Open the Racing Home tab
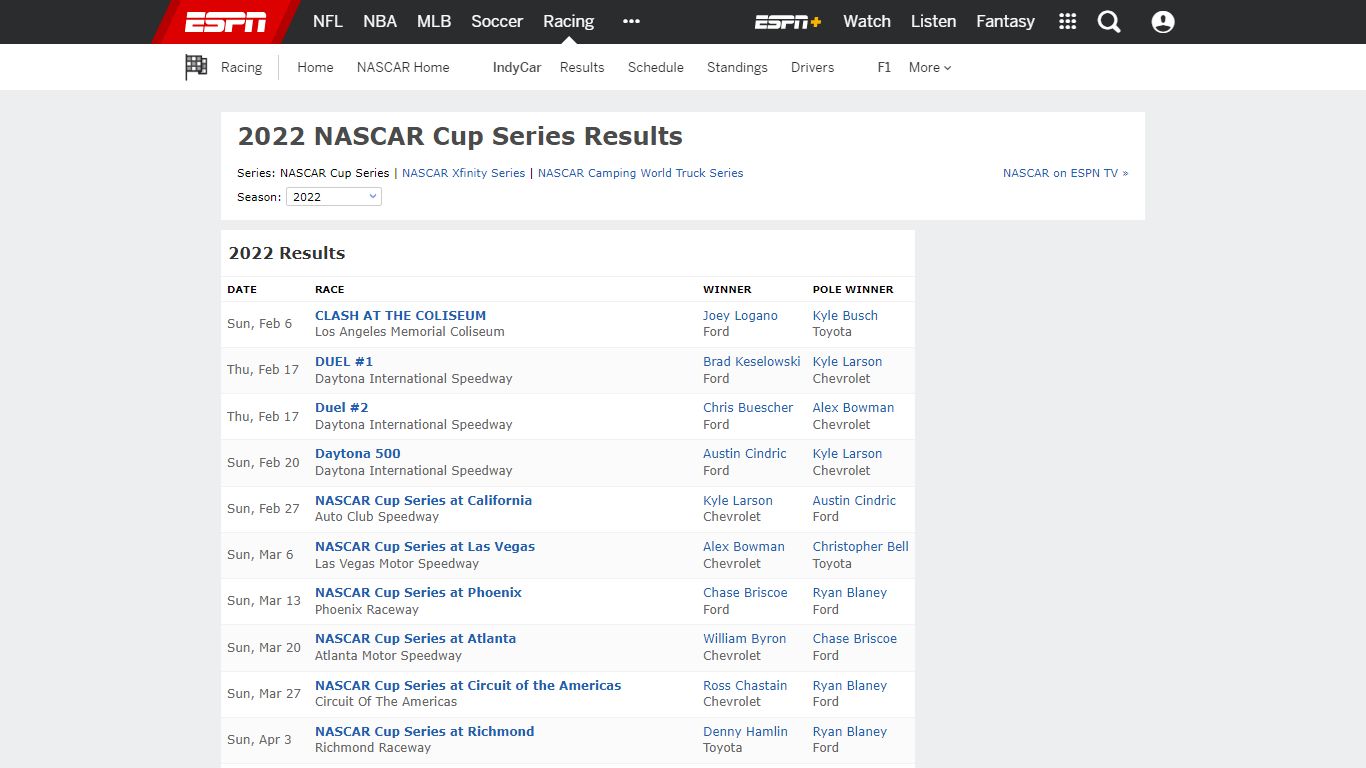The height and width of the screenshot is (768, 1366). pos(315,67)
